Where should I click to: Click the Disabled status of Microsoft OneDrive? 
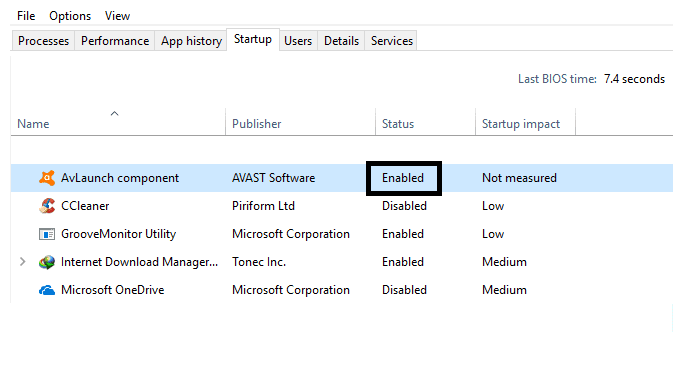click(404, 290)
